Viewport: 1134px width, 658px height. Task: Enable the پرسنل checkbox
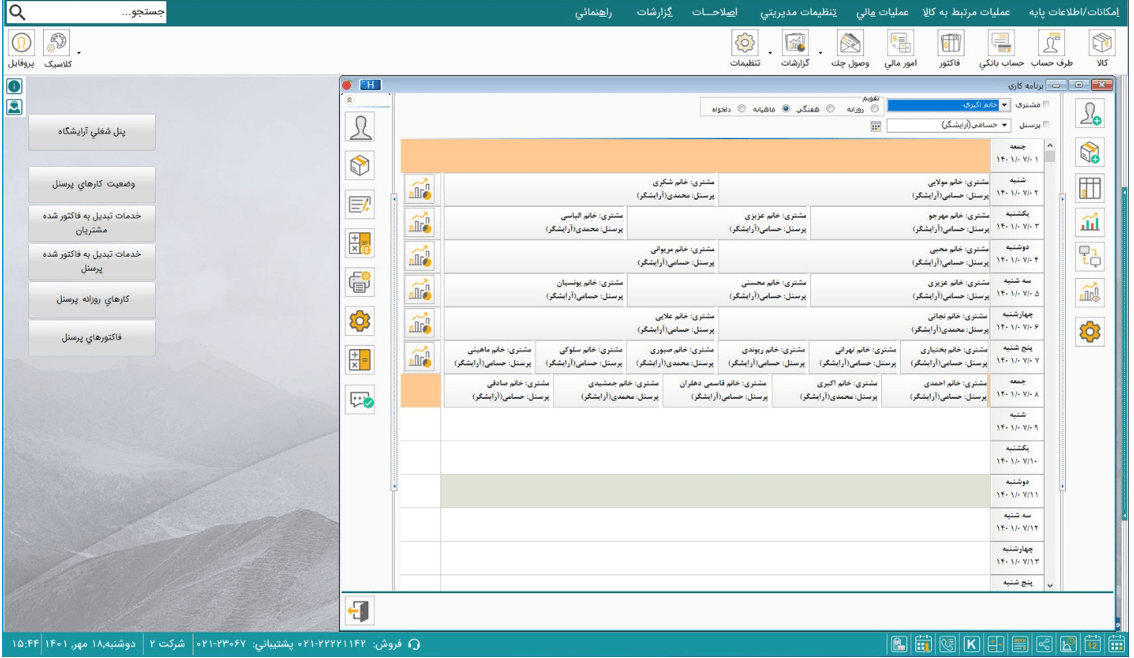point(1046,125)
